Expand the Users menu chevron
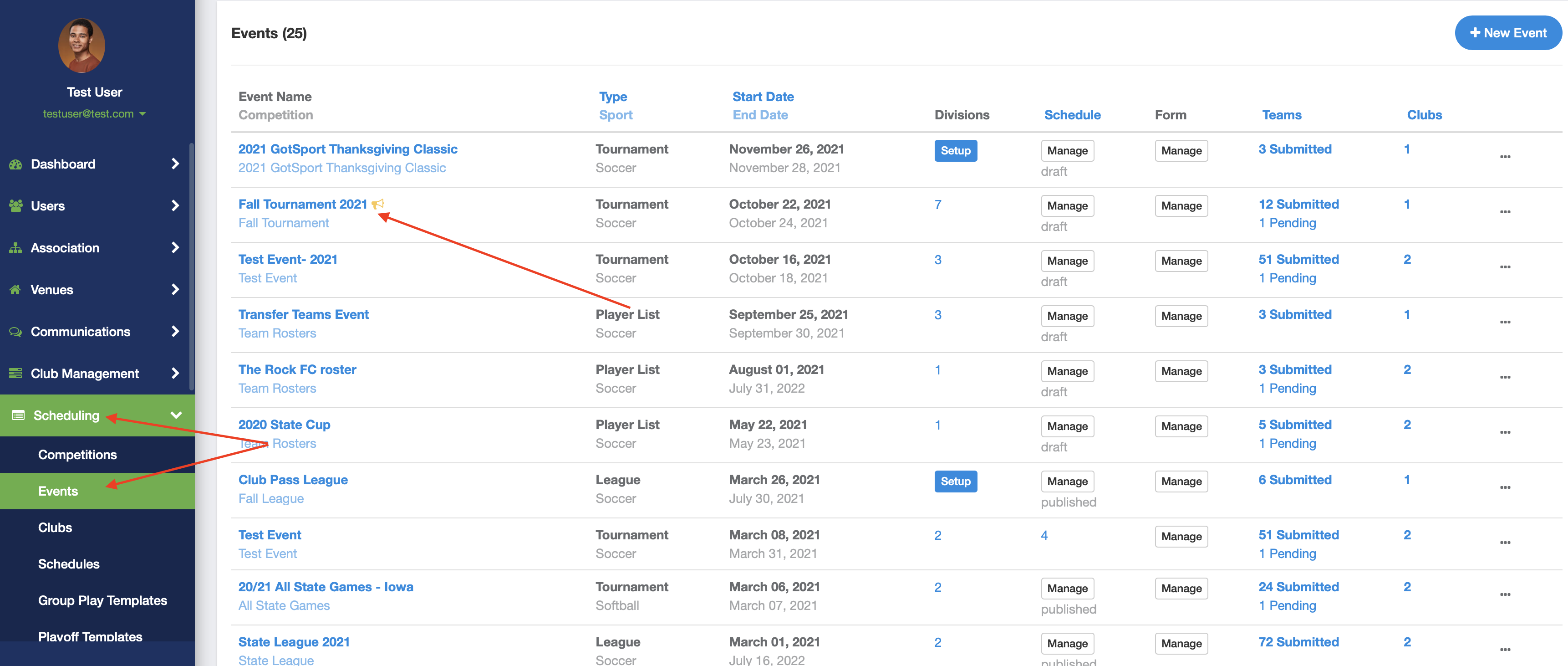Image resolution: width=1568 pixels, height=666 pixels. coord(175,206)
